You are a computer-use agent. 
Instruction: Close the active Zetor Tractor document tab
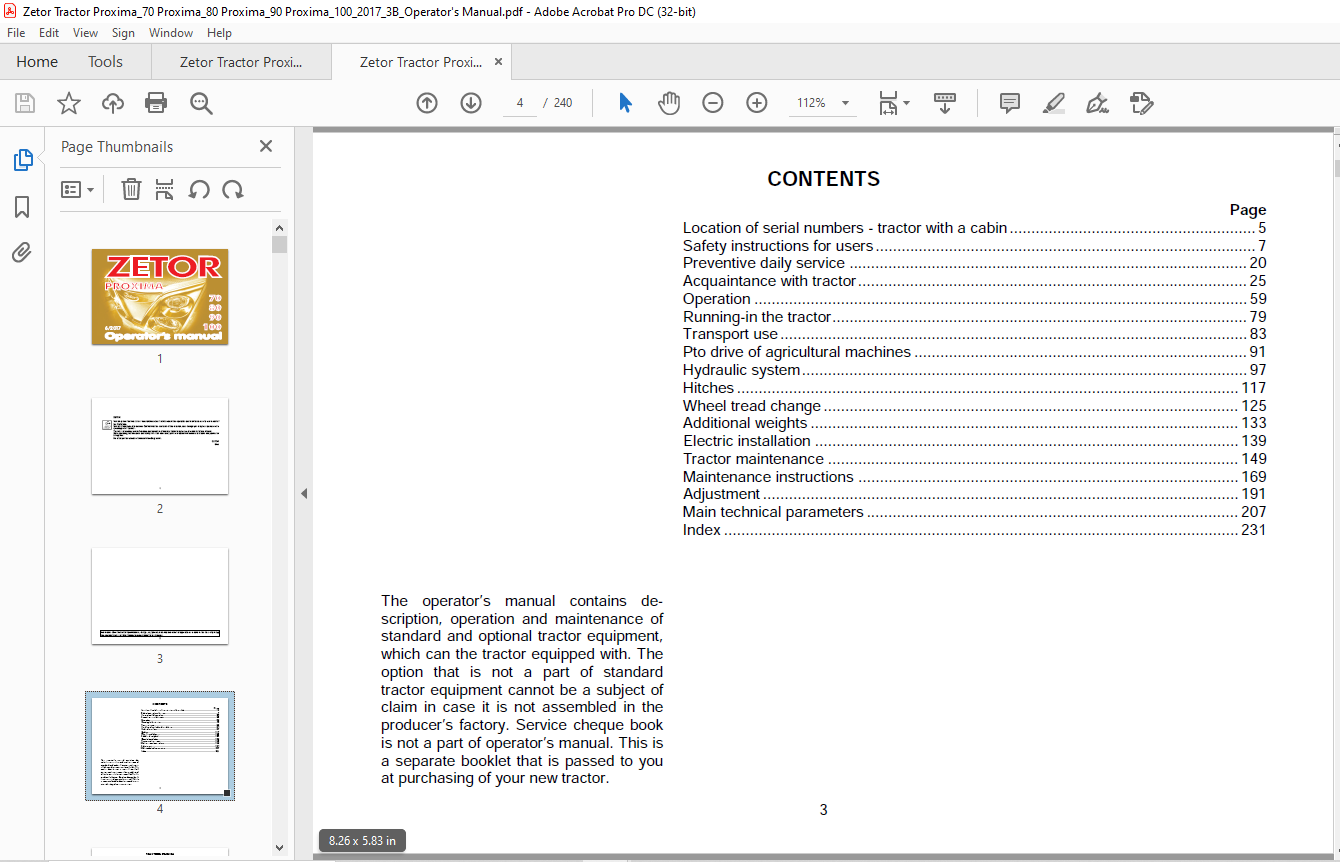[498, 62]
